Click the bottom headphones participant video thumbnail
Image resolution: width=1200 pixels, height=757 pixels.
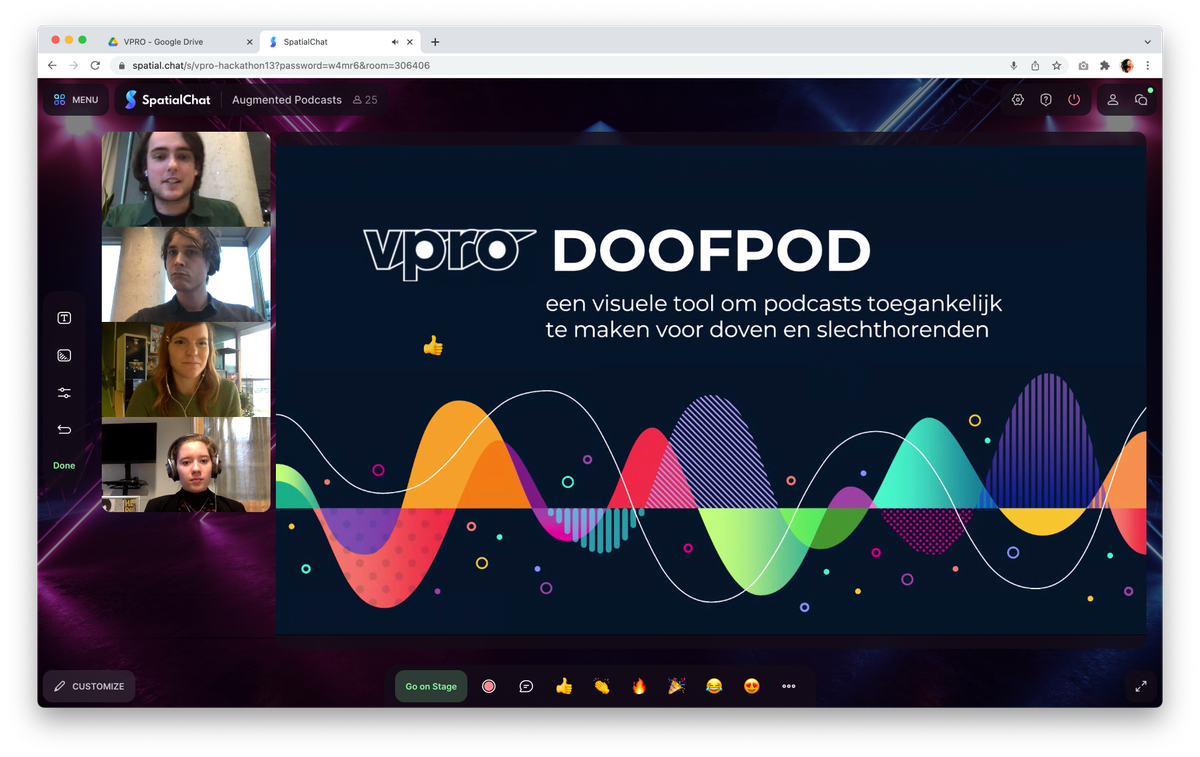point(186,465)
